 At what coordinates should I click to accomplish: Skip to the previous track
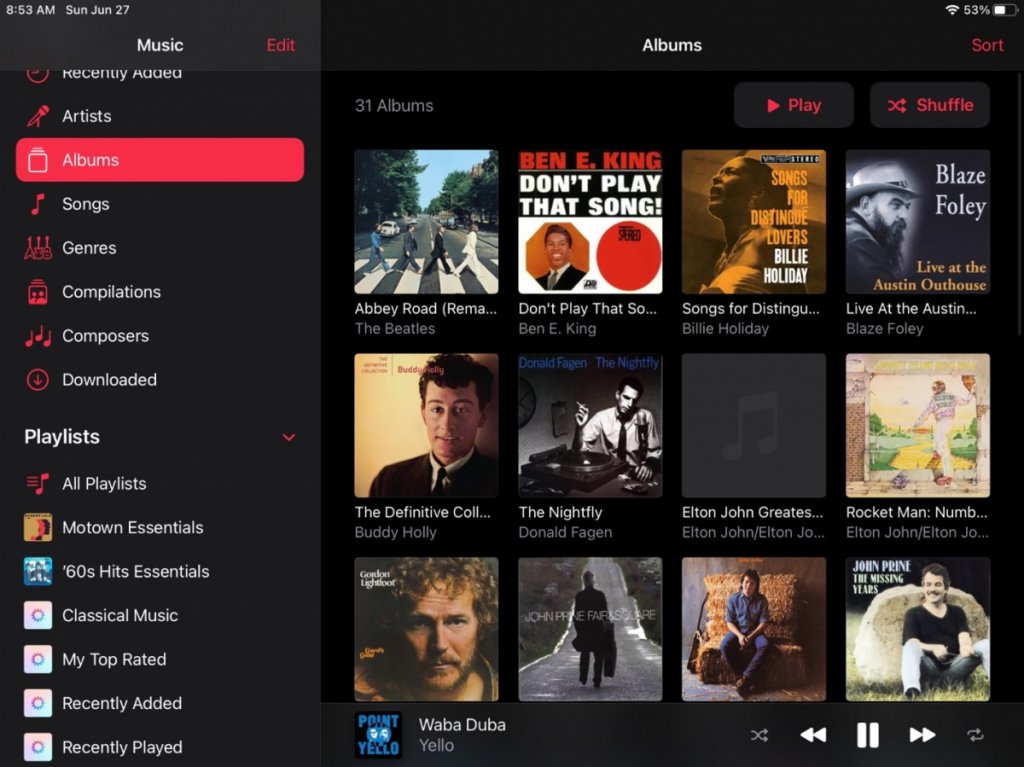coord(813,735)
